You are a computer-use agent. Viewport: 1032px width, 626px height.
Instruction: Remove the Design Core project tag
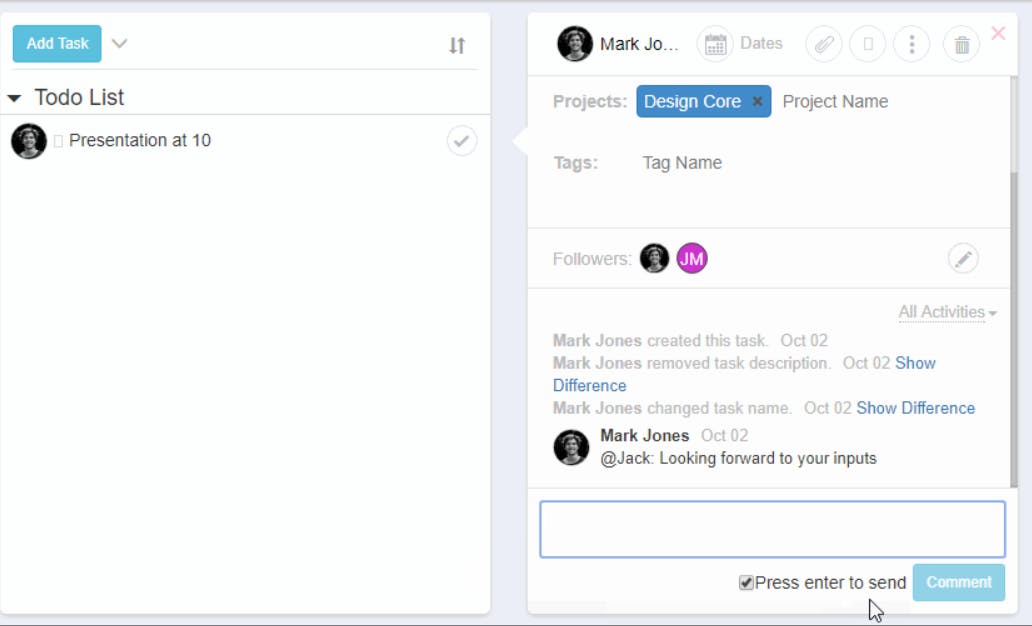[757, 101]
